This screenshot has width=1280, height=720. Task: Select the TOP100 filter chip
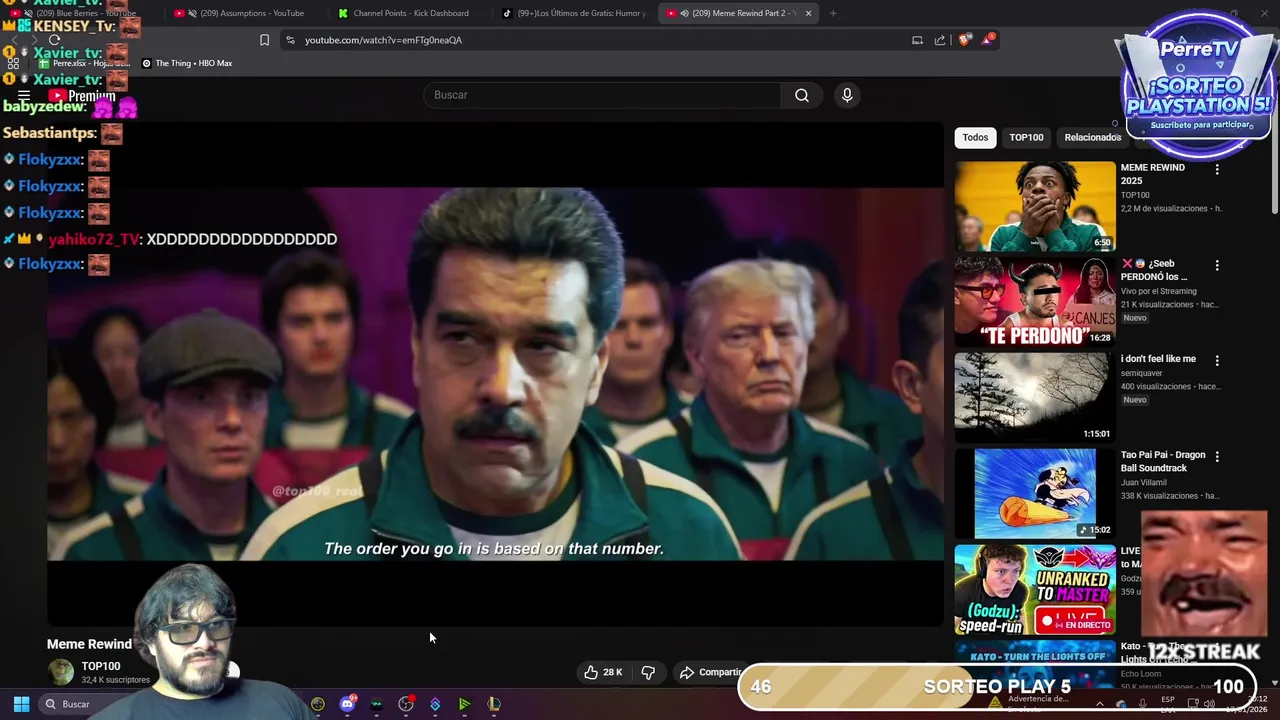1026,138
